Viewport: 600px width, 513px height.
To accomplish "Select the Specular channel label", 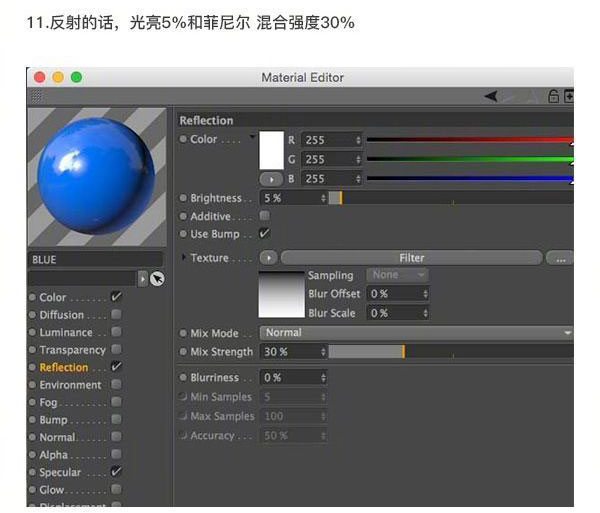I will (60, 472).
